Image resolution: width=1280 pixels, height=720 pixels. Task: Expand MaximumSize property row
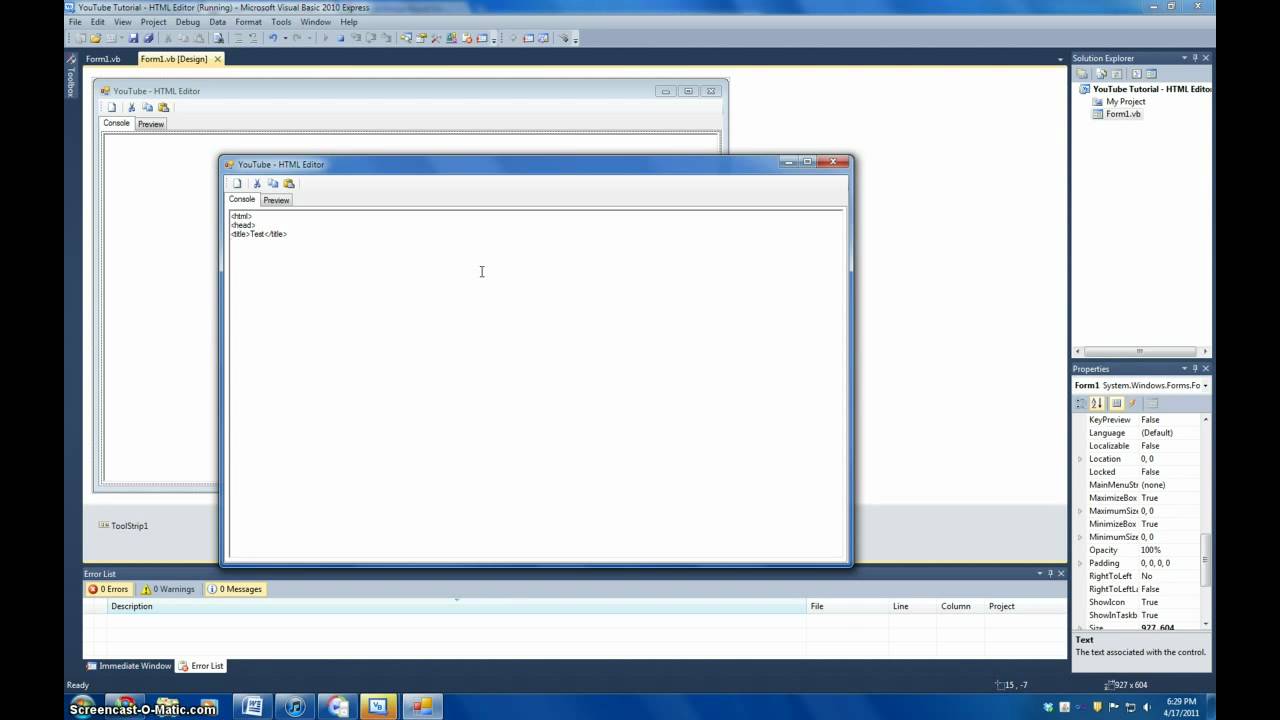(x=1080, y=511)
